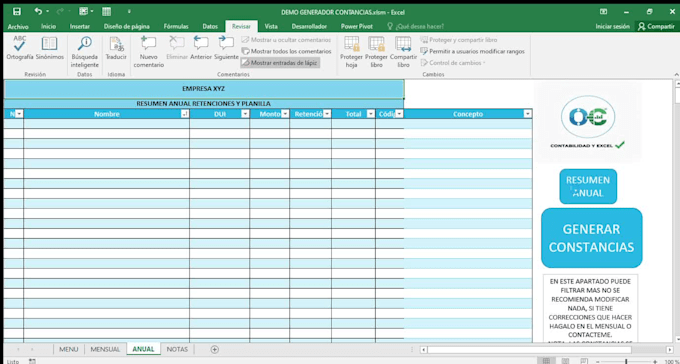
Task: Open the MENU sheet tab
Action: [x=69, y=349]
